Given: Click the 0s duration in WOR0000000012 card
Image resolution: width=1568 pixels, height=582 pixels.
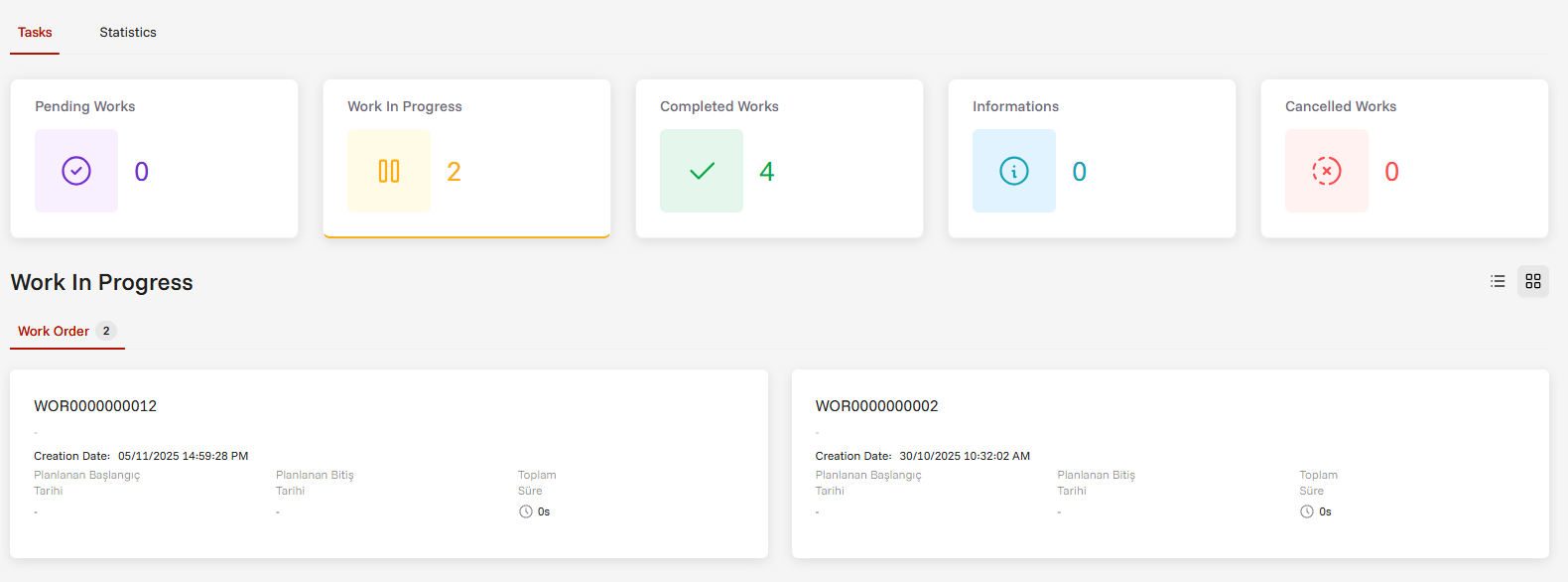Looking at the screenshot, I should pyautogui.click(x=544, y=511).
